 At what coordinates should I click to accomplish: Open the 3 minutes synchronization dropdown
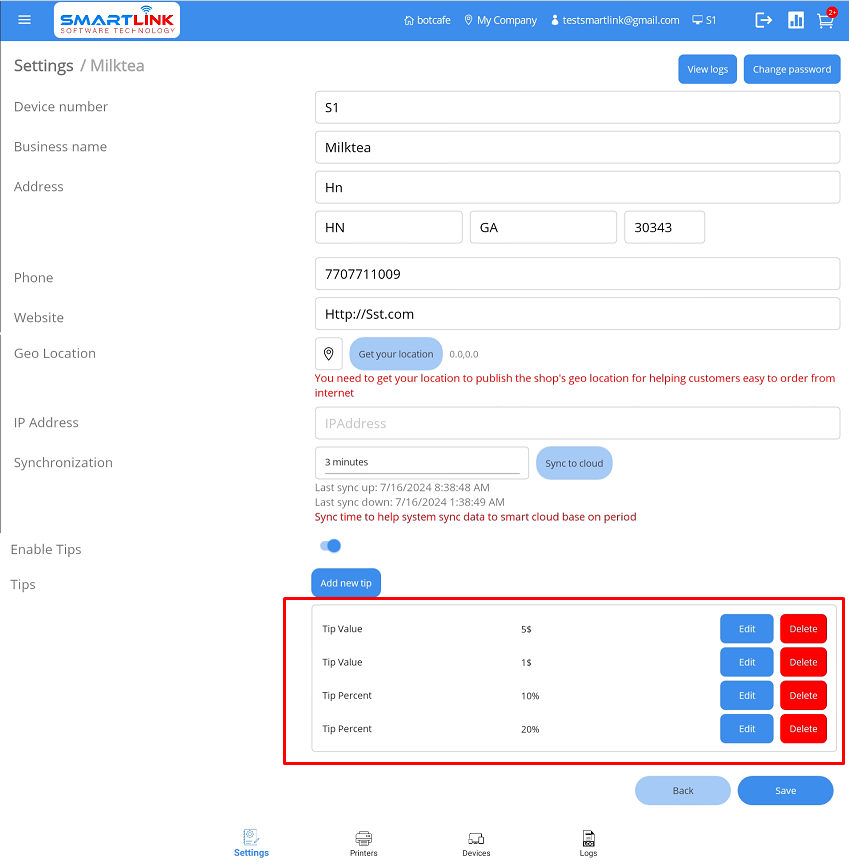[421, 462]
